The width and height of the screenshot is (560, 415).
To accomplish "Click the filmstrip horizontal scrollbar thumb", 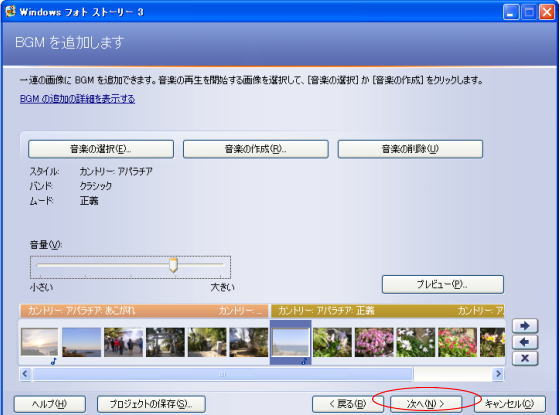I will 222,374.
